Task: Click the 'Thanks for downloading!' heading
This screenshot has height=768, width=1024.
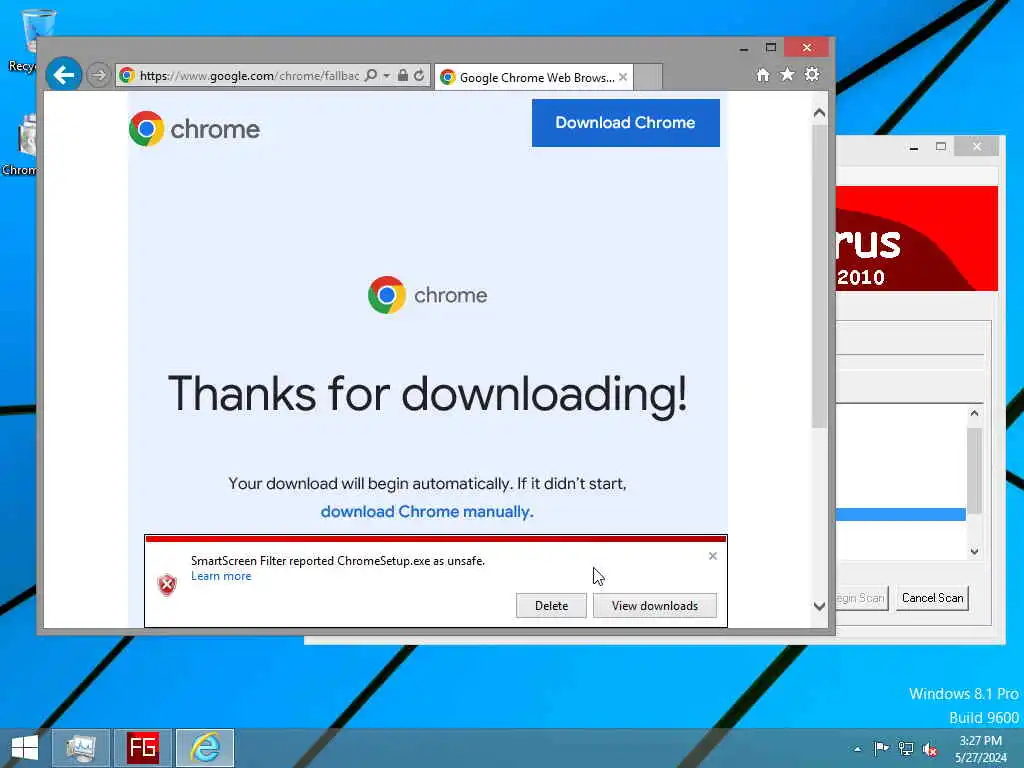Action: (x=427, y=394)
